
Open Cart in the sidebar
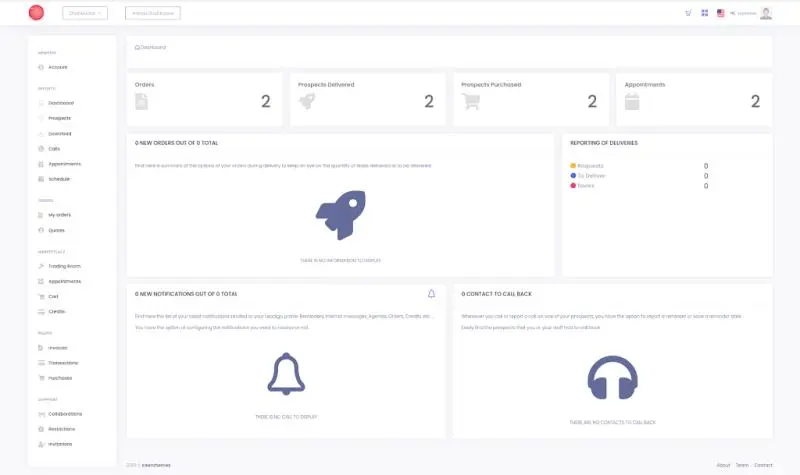[x=54, y=296]
